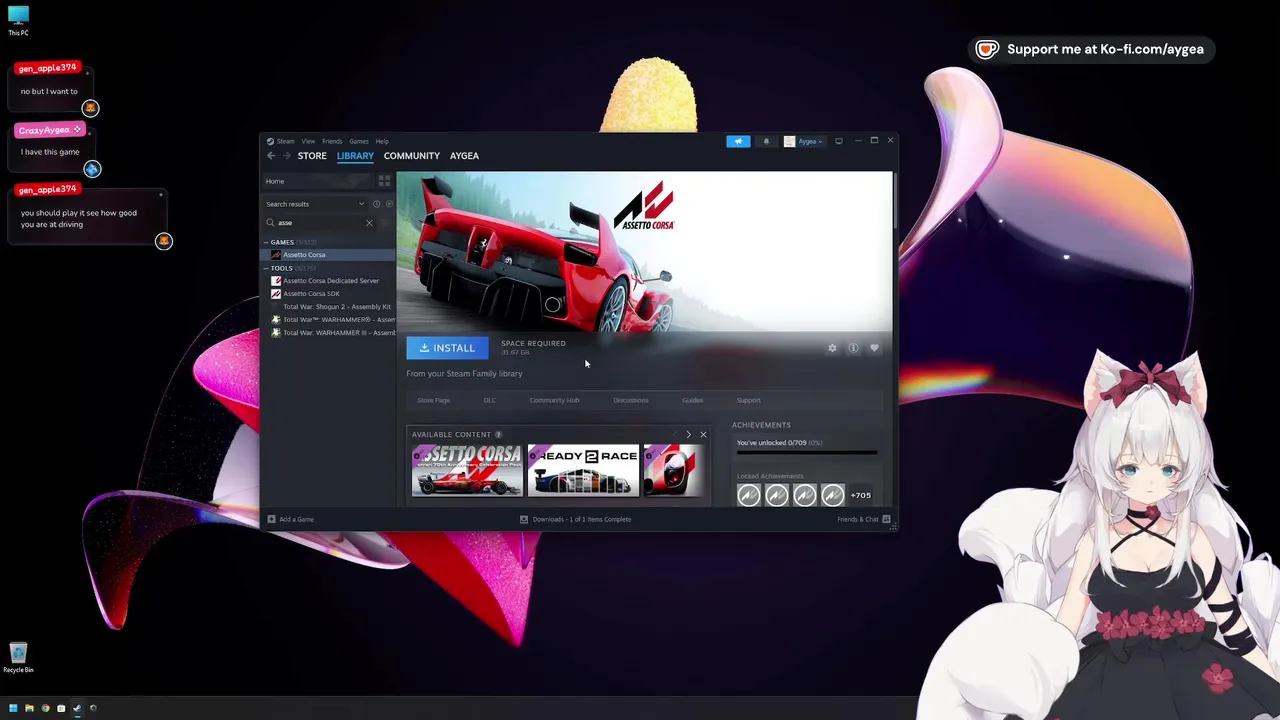This screenshot has width=1280, height=720.
Task: Open the blue announcements megaphone button
Action: [738, 141]
